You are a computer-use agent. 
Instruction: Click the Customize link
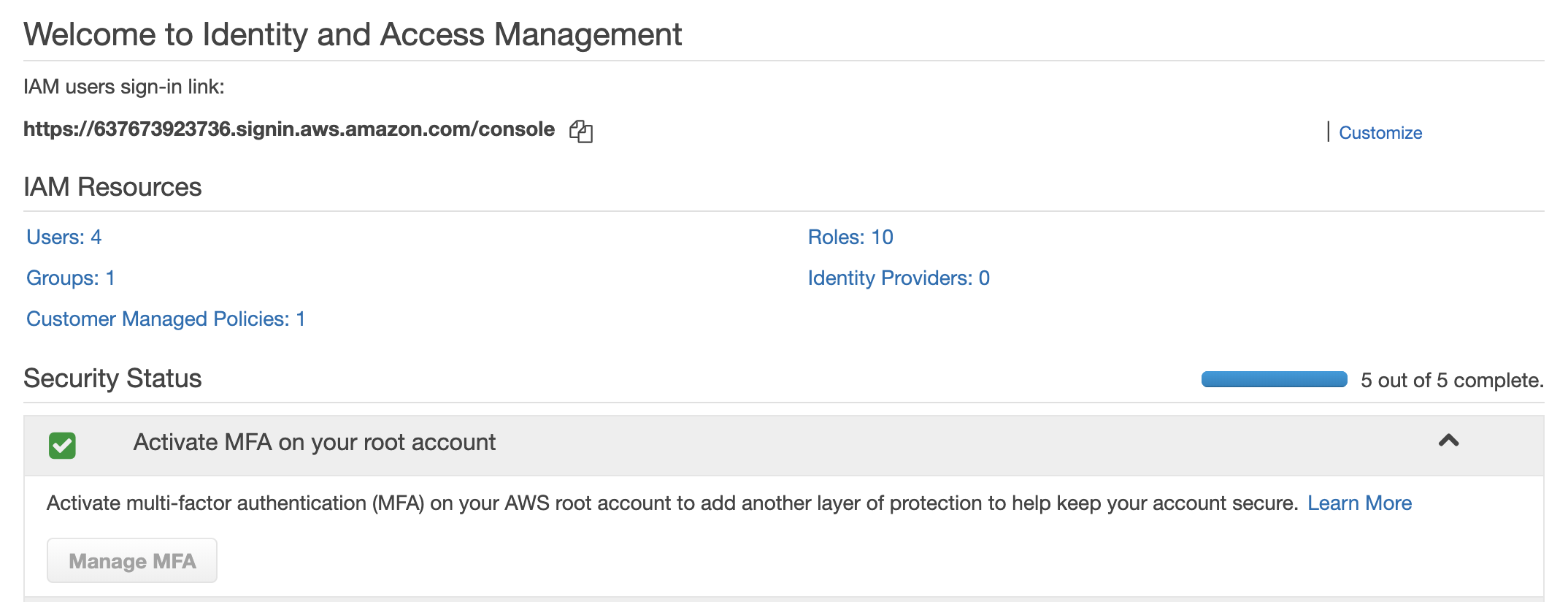point(1380,132)
